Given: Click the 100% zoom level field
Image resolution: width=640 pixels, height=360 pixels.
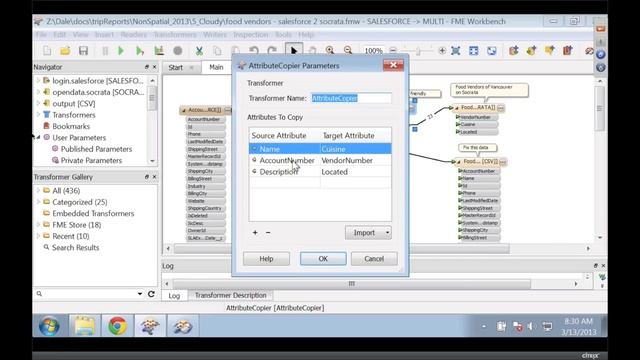Looking at the screenshot, I should (373, 51).
